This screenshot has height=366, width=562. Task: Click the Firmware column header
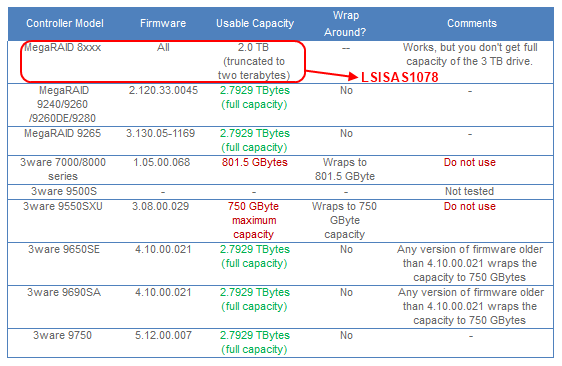(163, 24)
